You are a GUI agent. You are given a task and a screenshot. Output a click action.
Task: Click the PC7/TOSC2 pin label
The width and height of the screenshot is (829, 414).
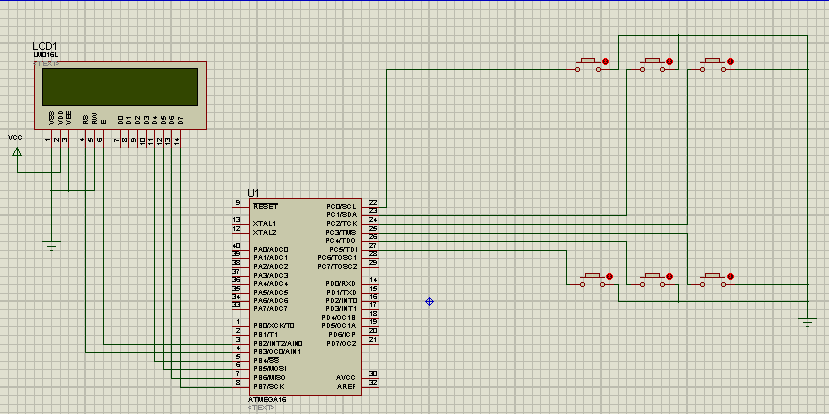337,266
